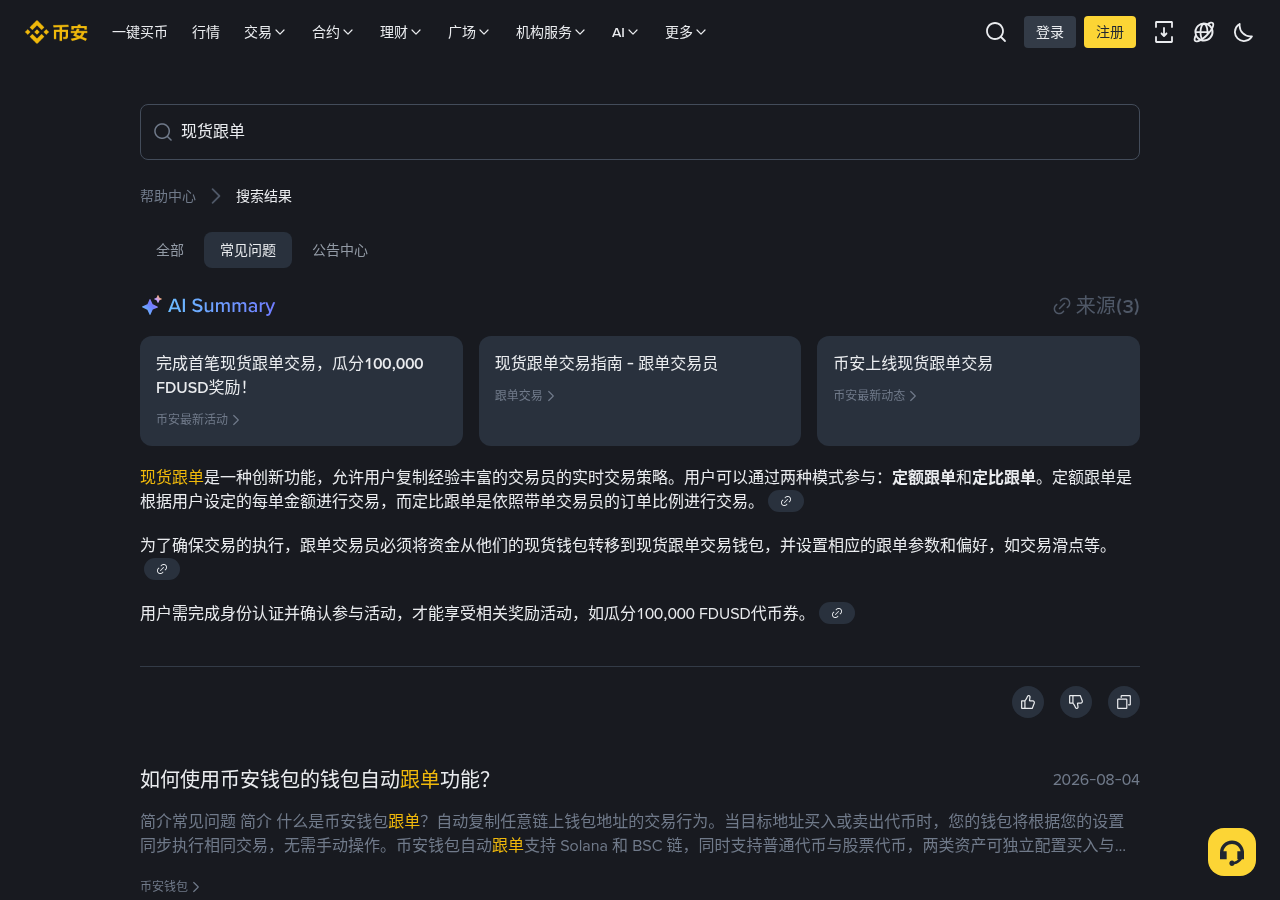The width and height of the screenshot is (1280, 900).
Task: Copy the AI summary text
Action: 1124,702
